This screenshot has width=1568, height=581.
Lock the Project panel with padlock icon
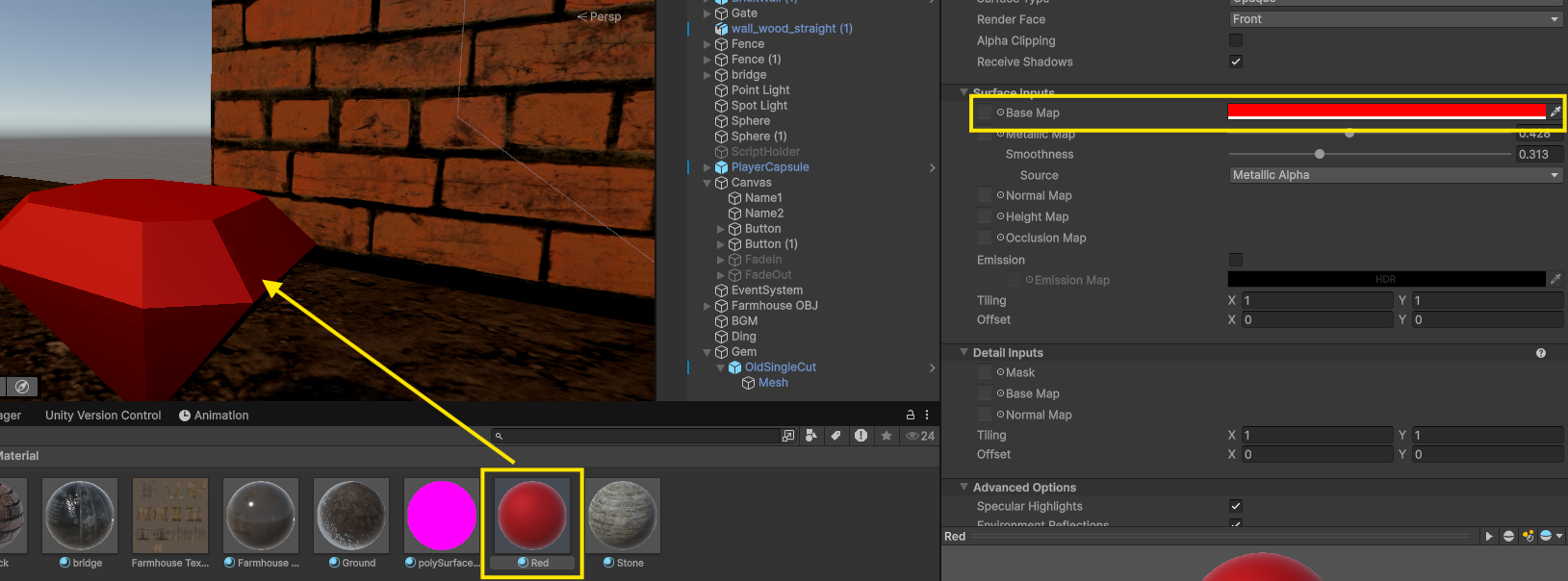click(x=911, y=415)
